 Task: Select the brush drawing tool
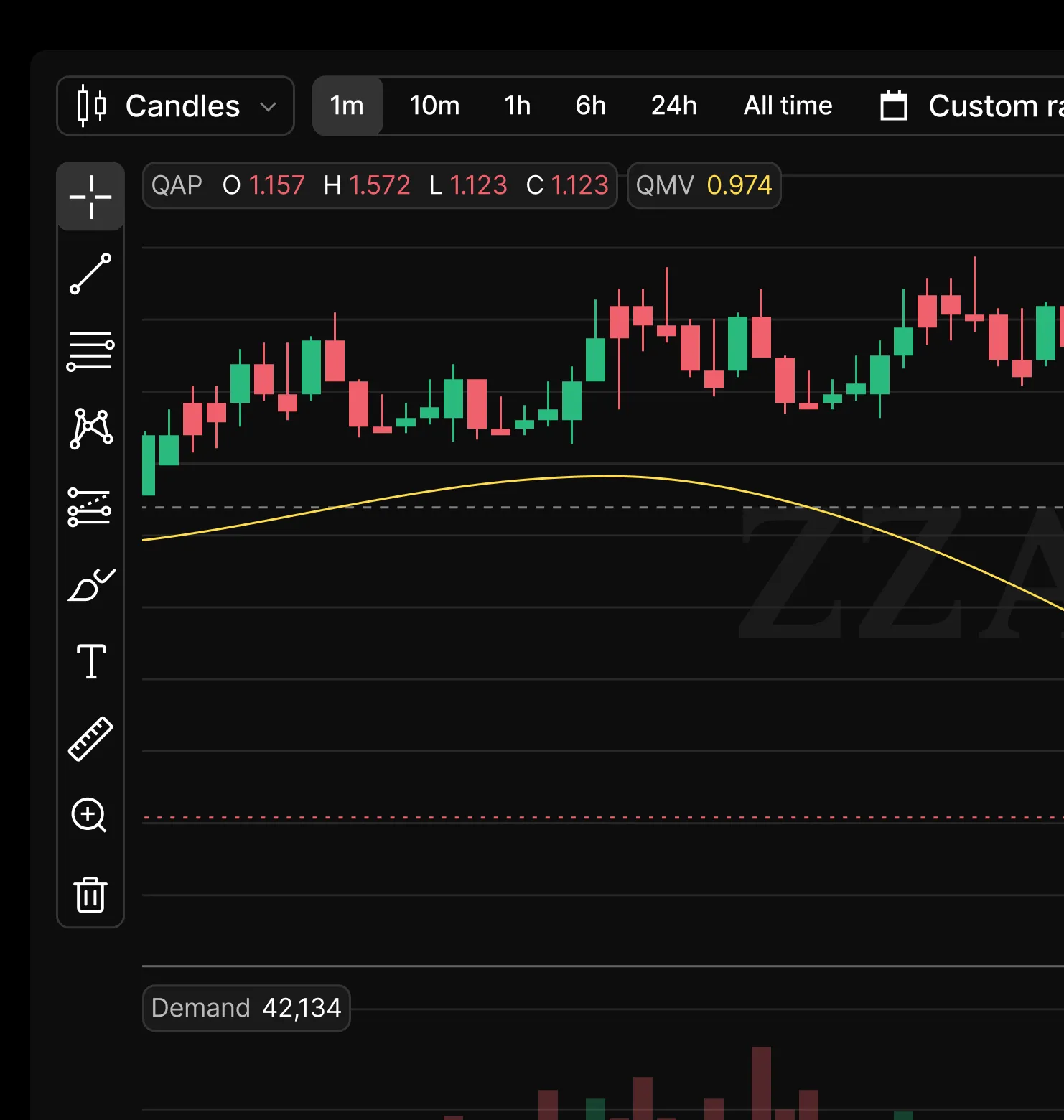[90, 584]
